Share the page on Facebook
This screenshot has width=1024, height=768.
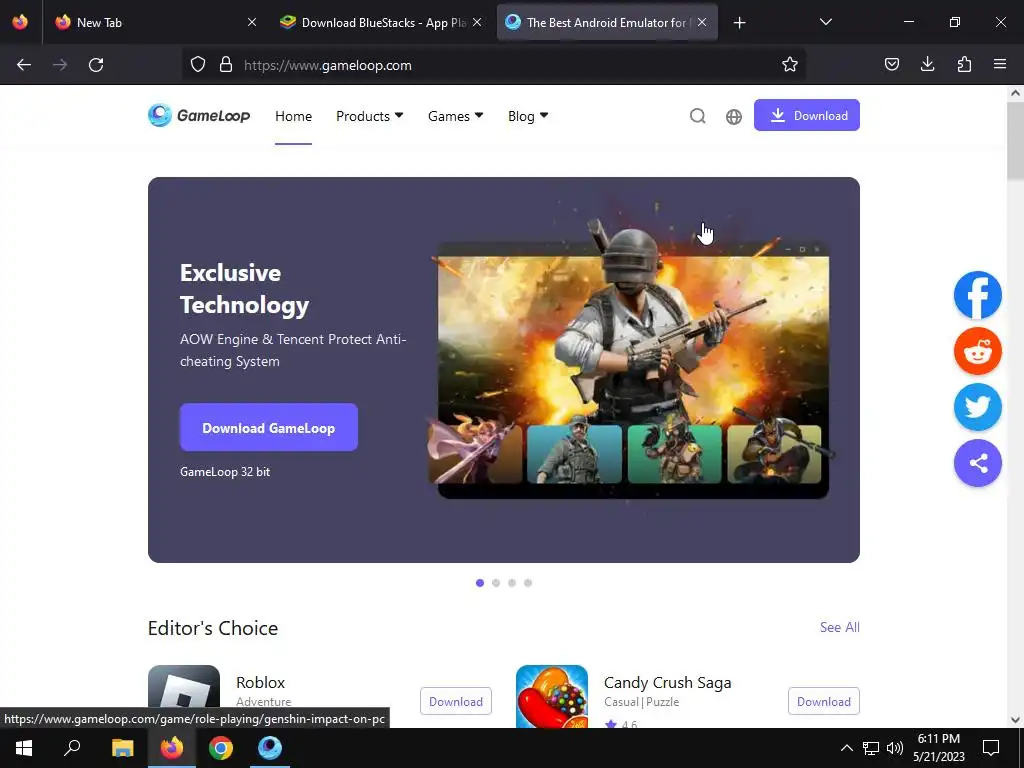(978, 295)
